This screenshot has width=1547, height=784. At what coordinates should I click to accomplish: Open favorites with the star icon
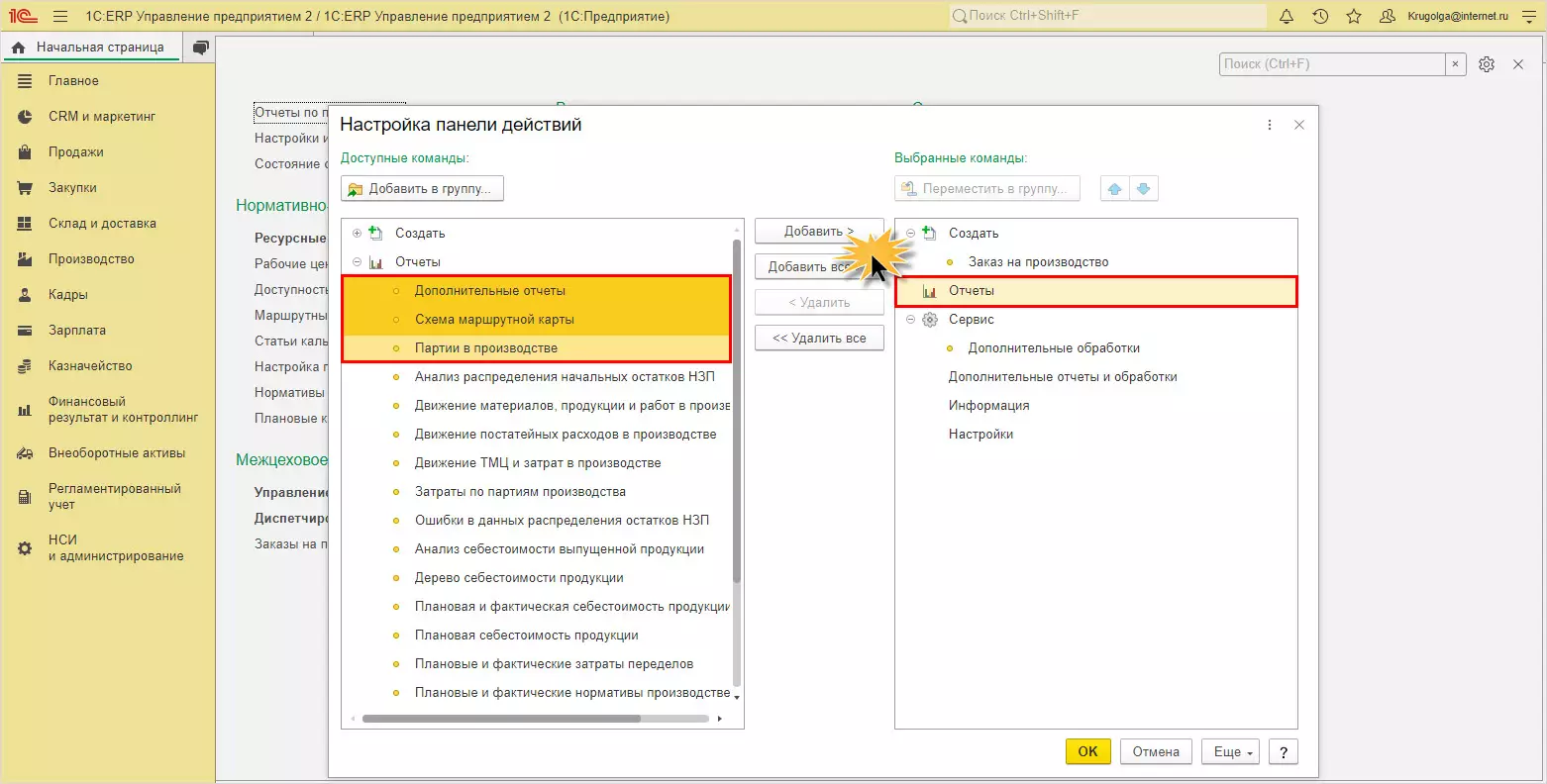1354,17
